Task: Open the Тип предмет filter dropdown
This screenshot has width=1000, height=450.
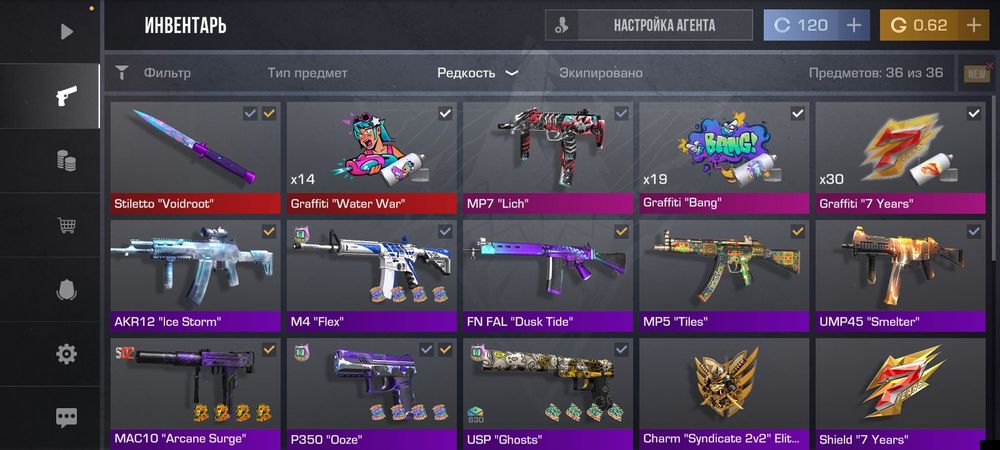Action: click(x=307, y=73)
